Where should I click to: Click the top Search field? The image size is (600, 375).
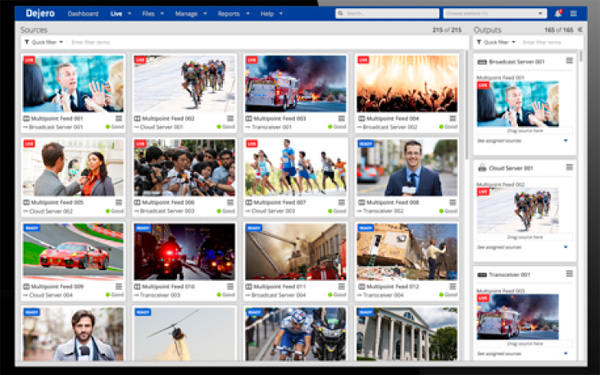coord(387,13)
